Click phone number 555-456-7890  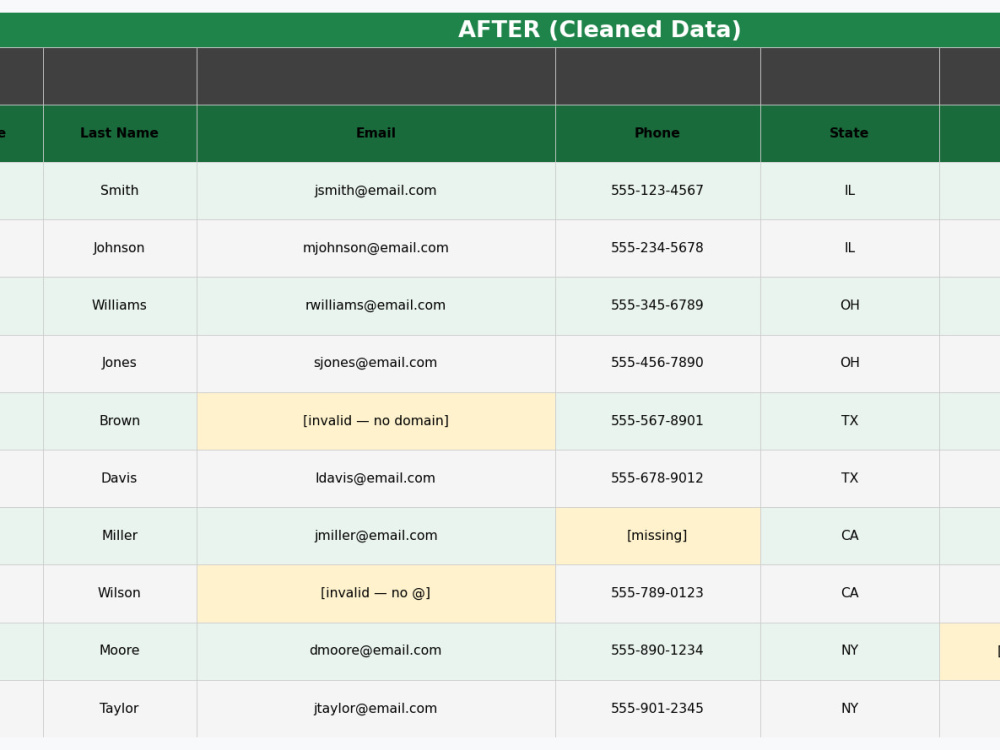658,363
